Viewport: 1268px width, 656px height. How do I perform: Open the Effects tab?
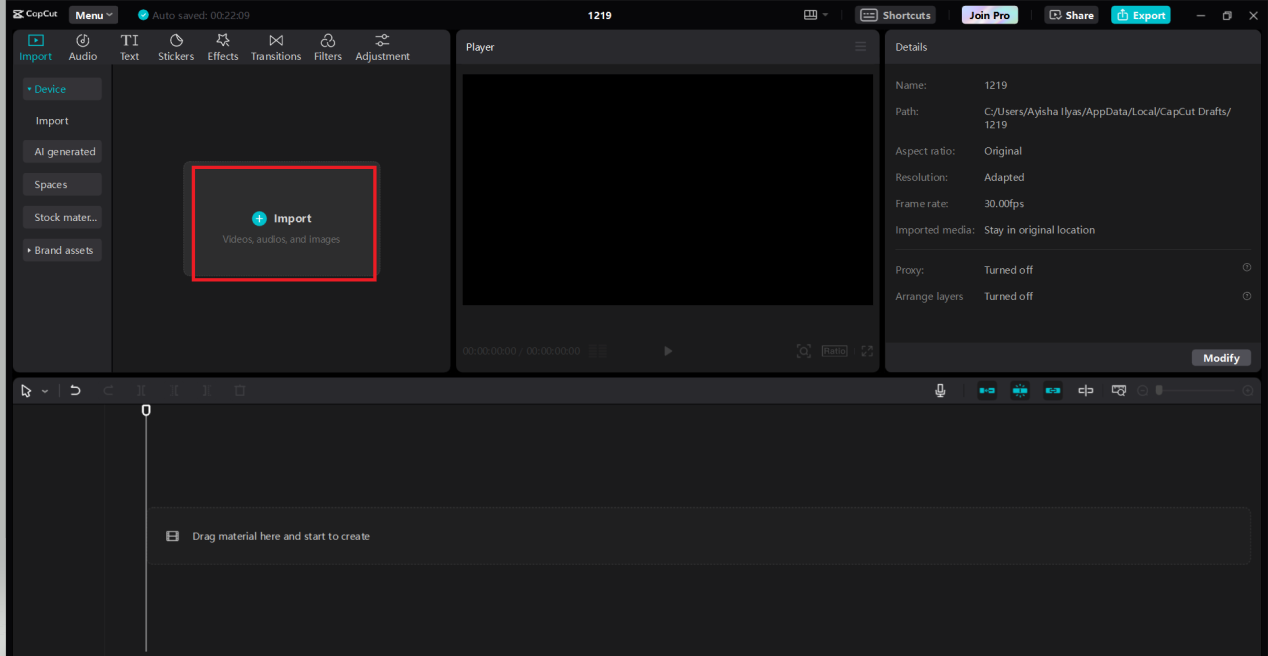223,47
